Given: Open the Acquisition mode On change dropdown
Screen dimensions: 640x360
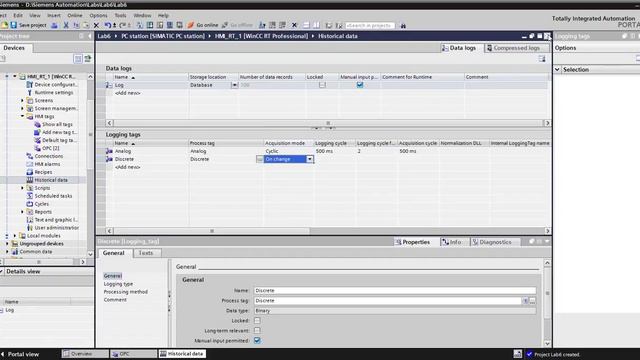Looking at the screenshot, I should click(310, 159).
